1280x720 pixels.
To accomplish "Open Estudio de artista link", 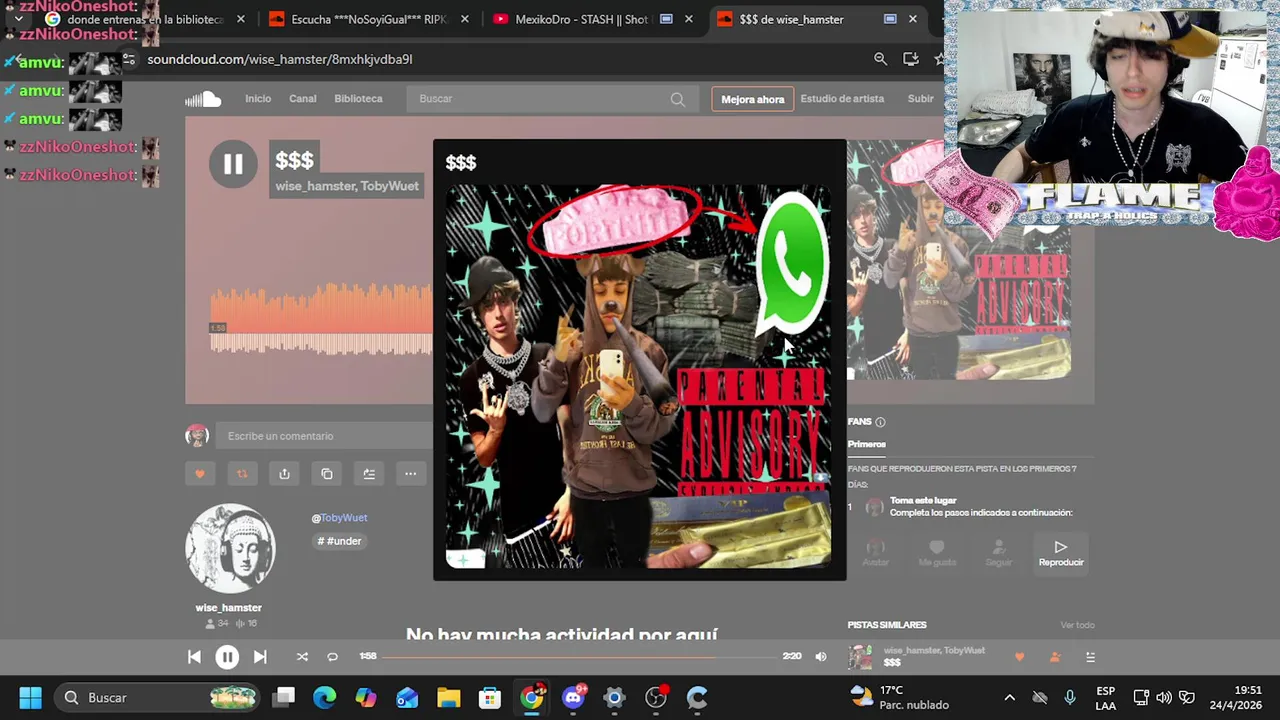I will [x=842, y=99].
